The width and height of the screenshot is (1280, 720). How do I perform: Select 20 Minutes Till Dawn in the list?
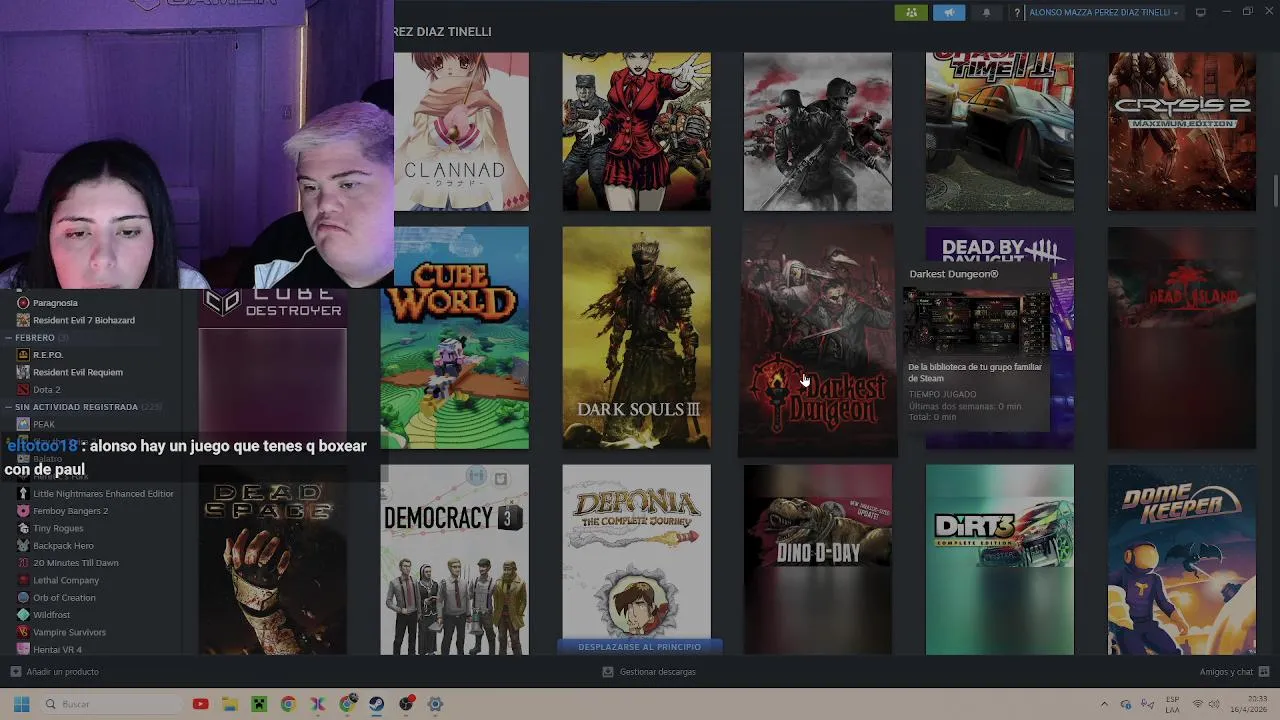pyautogui.click(x=76, y=563)
